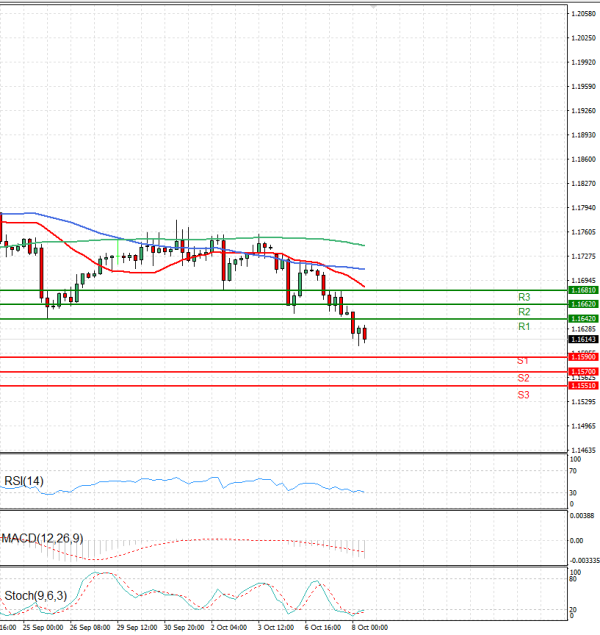The height and width of the screenshot is (635, 600).
Task: Click the S1 support label
Action: [523, 360]
